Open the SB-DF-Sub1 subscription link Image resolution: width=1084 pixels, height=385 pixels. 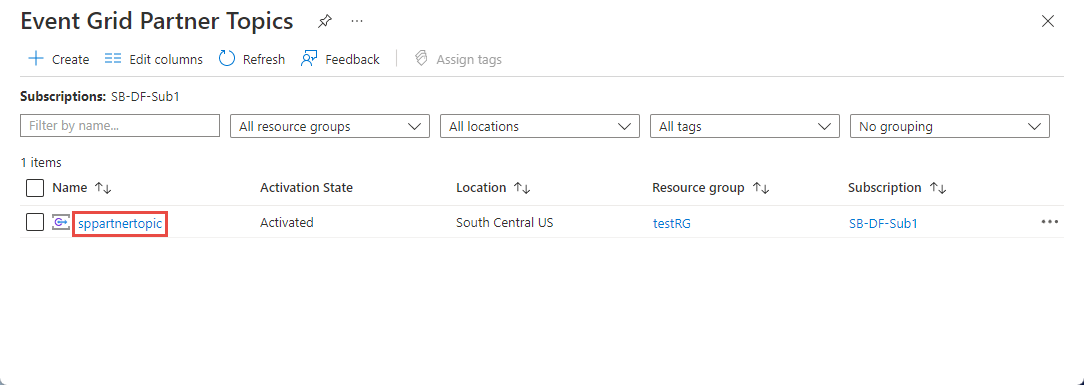[x=884, y=223]
